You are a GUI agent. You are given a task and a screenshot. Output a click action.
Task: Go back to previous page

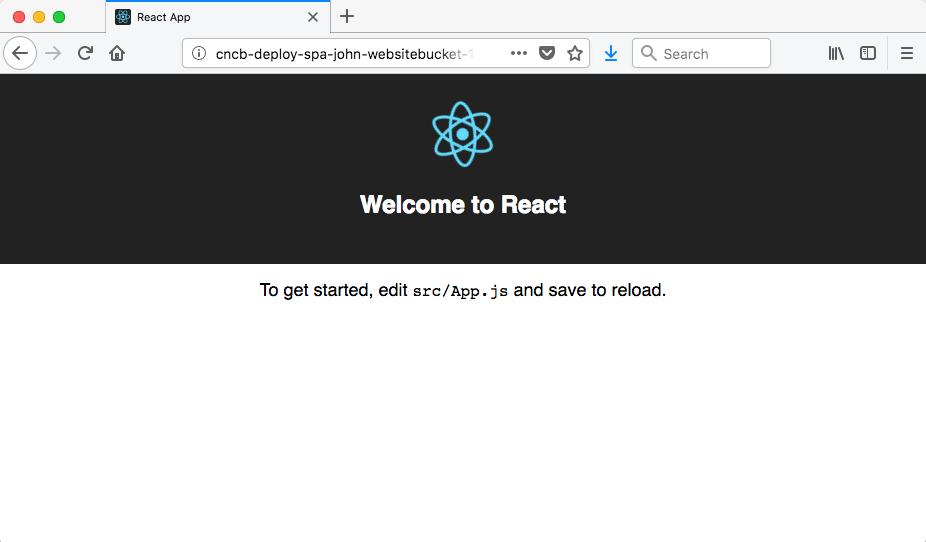pos(20,53)
